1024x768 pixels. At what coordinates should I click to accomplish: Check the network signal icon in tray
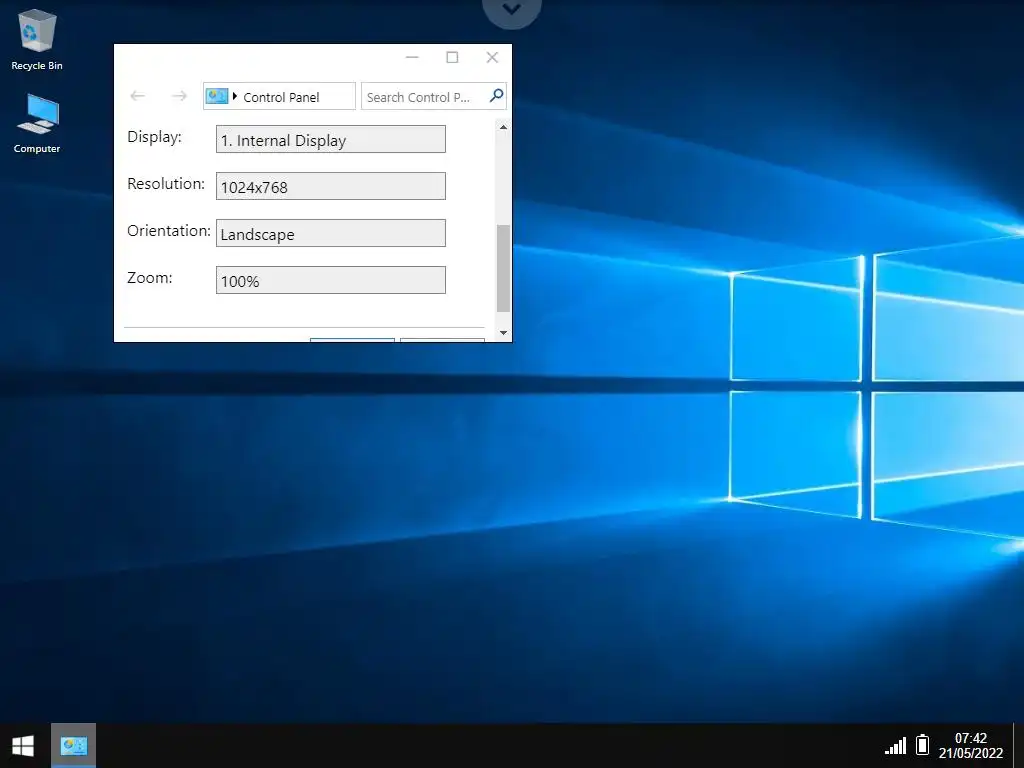click(x=895, y=745)
